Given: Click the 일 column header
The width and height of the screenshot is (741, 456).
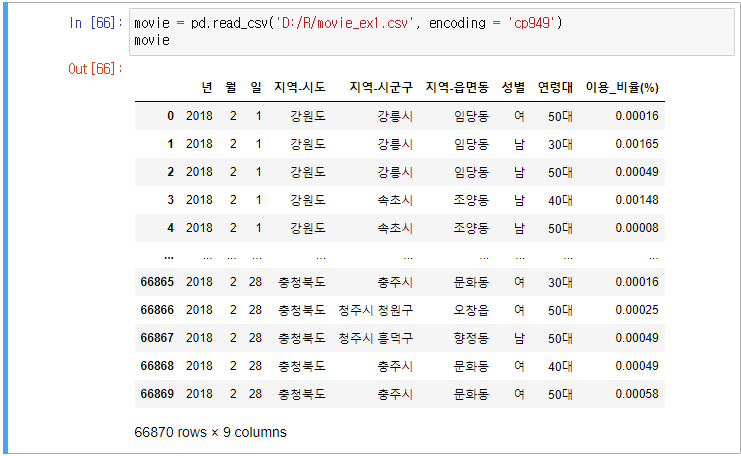Looking at the screenshot, I should (x=256, y=87).
